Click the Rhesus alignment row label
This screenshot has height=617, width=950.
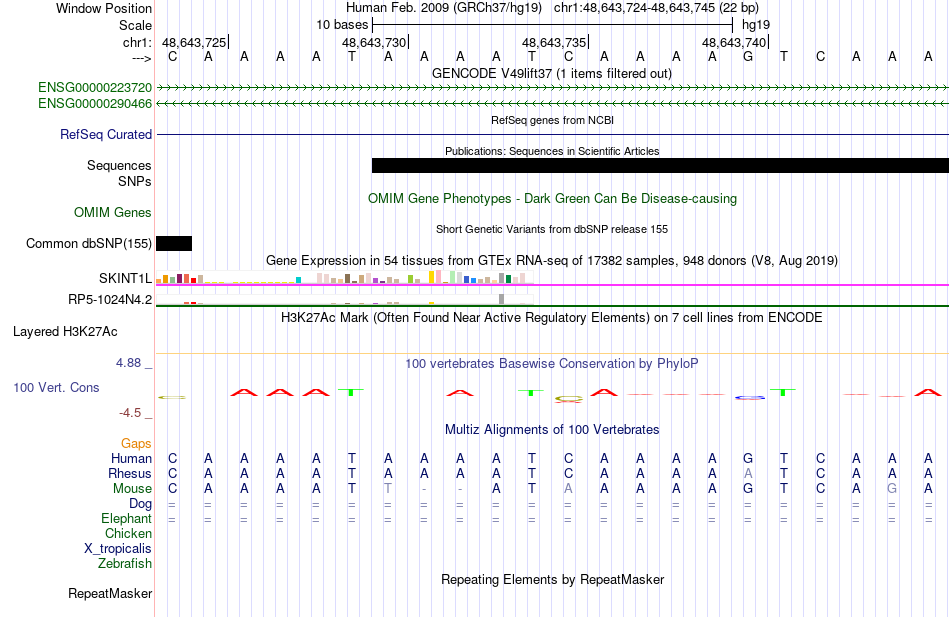point(130,473)
